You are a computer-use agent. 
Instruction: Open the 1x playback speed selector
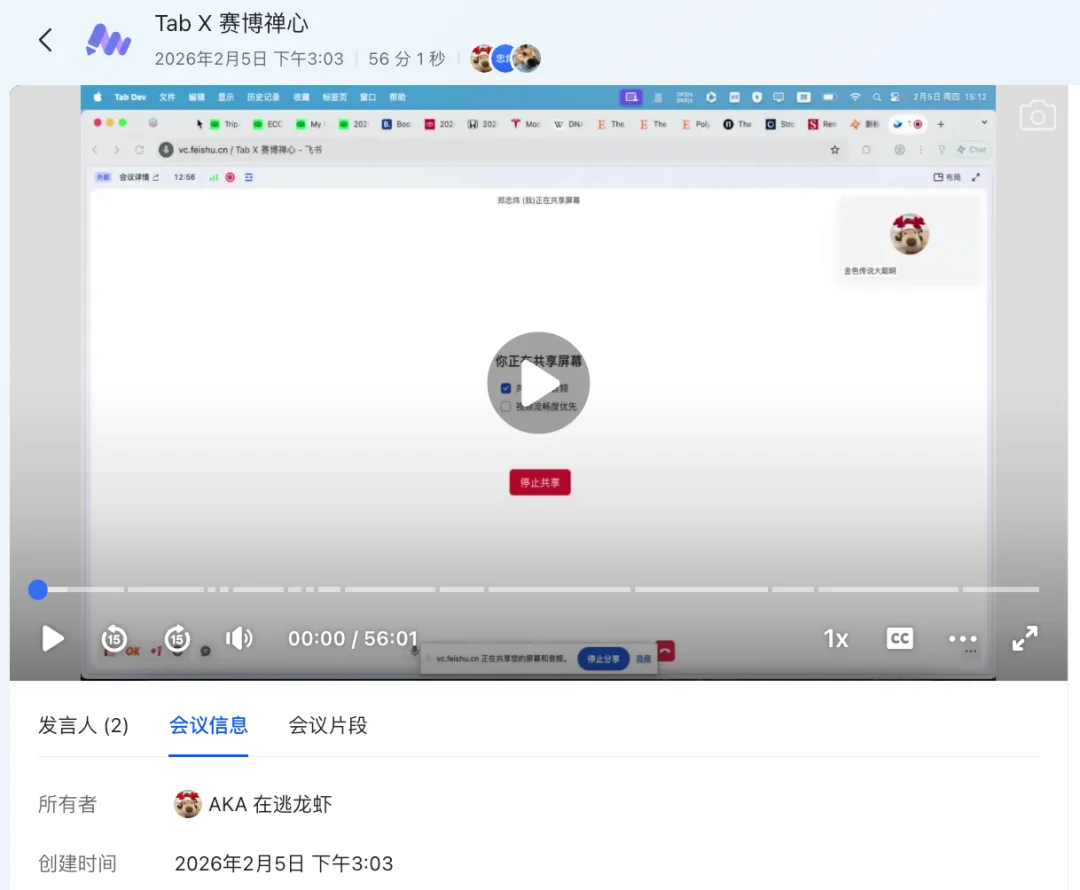(836, 638)
